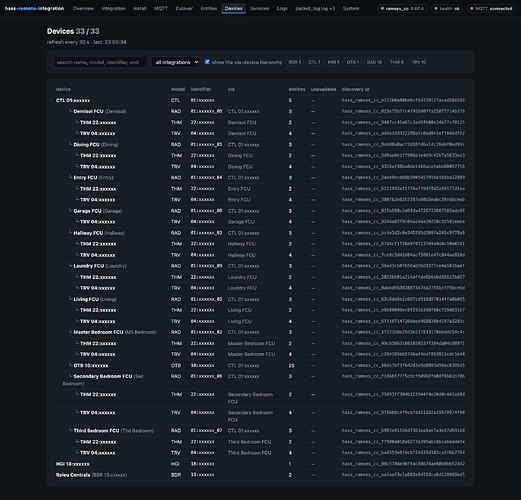Filter by the TRV 10 chip
Image resolution: width=521 pixels, height=500 pixels.
click(x=419, y=62)
